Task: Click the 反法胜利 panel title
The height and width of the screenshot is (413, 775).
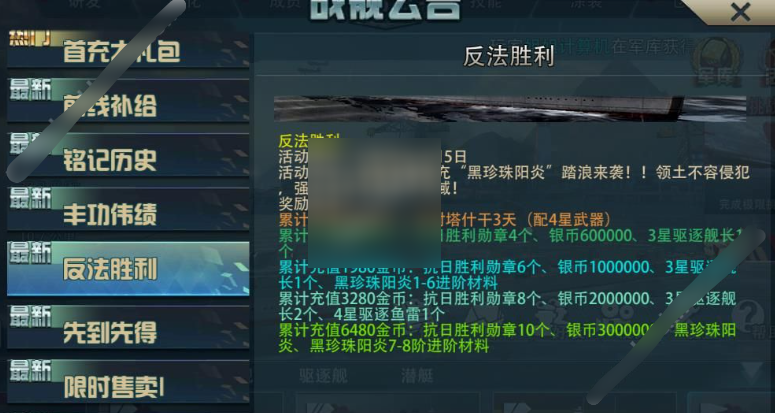Action: pos(509,57)
